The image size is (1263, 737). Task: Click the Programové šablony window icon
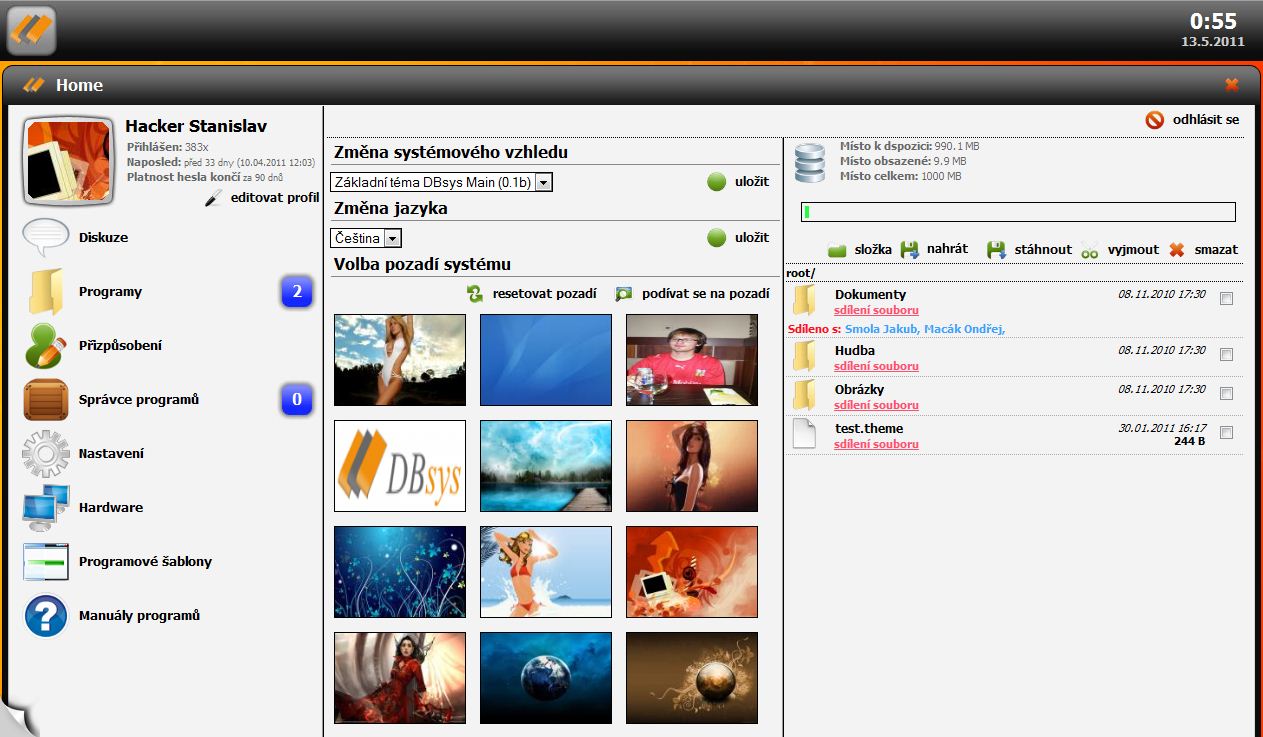click(46, 562)
